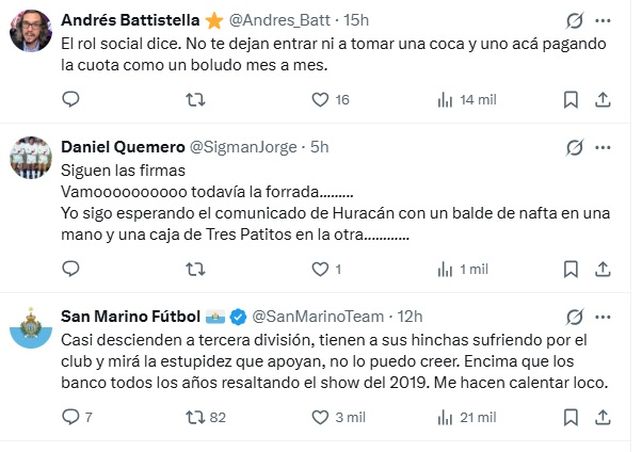The height and width of the screenshot is (452, 642).
Task: Reply to Andrés Battistella's tweet
Action: click(x=70, y=99)
